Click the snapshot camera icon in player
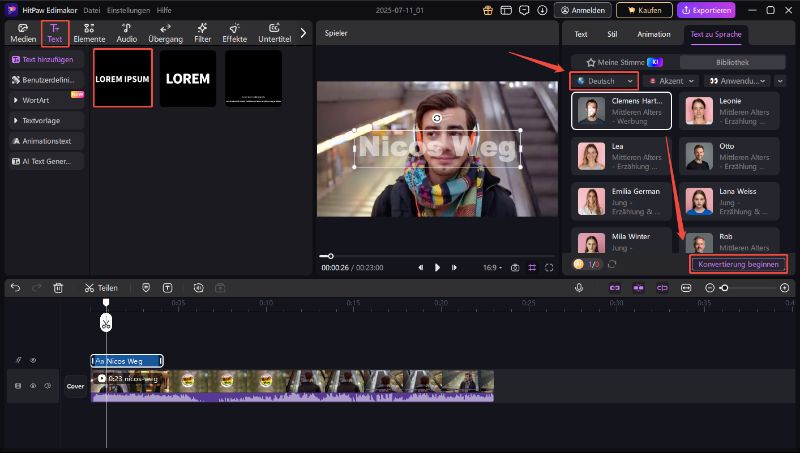The image size is (800, 453). (x=515, y=267)
